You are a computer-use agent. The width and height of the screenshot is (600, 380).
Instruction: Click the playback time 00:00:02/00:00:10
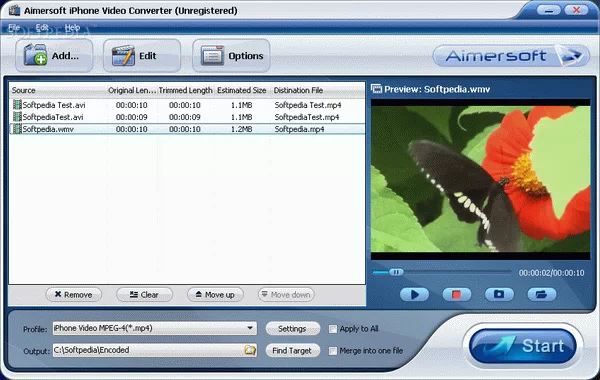coord(551,273)
